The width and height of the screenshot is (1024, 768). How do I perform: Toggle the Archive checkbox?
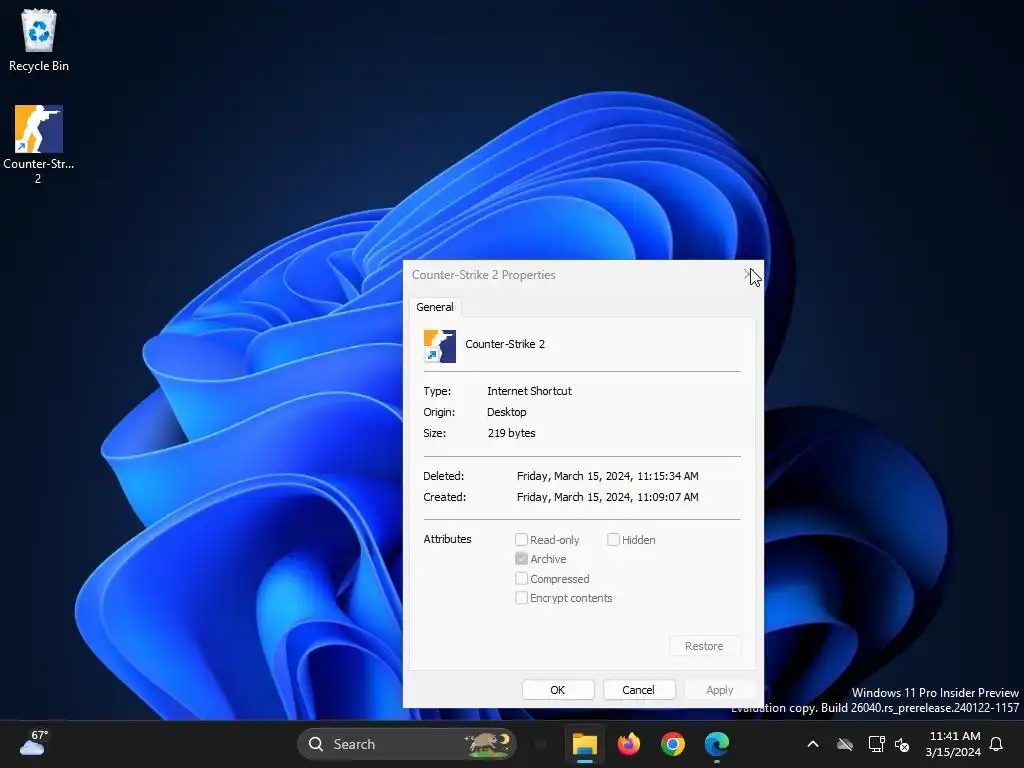(x=521, y=559)
